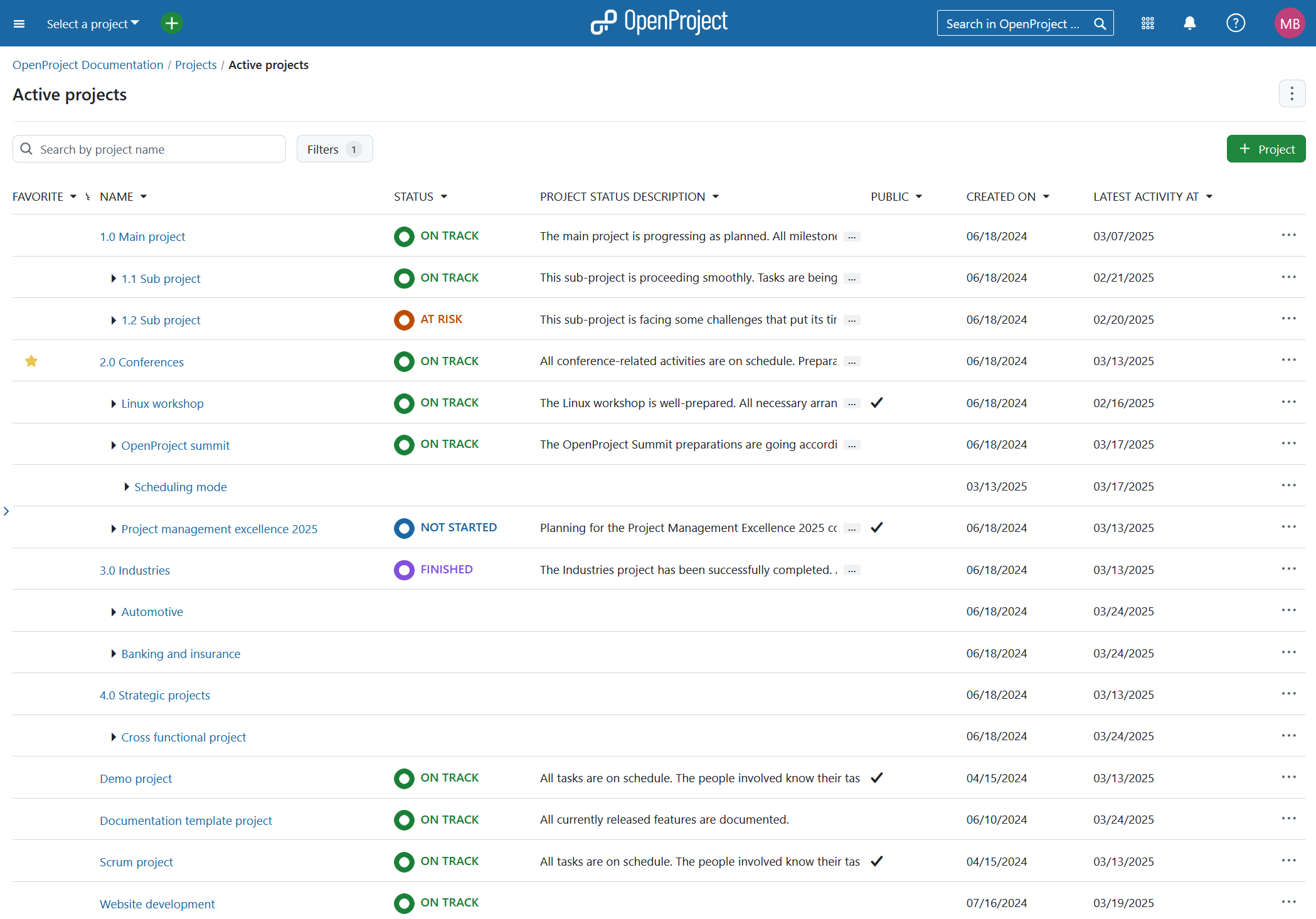Toggle the favorite star on 2.0 Conferences
The height and width of the screenshot is (919, 1316).
[31, 361]
